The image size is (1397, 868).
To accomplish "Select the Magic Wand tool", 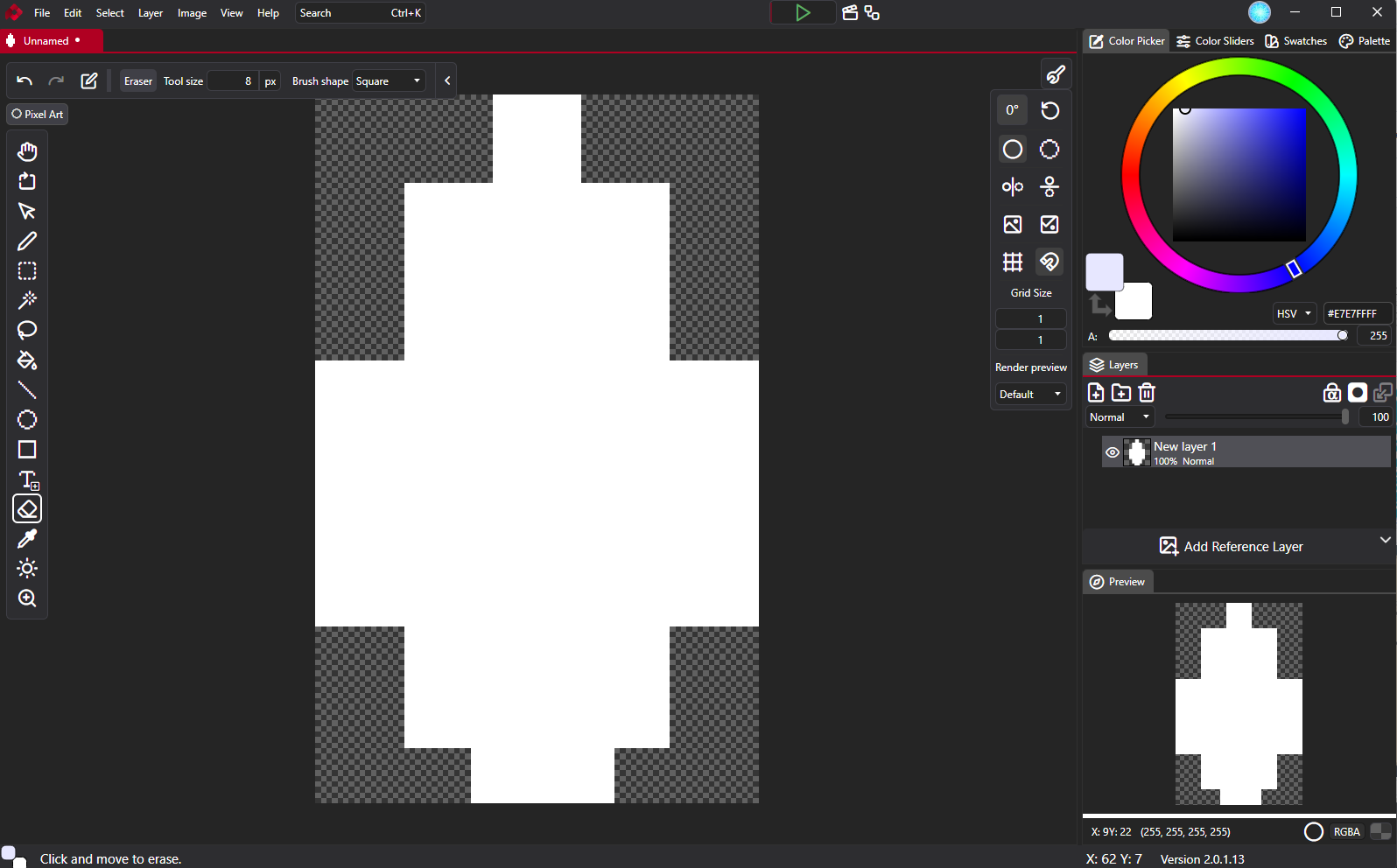I will click(x=27, y=301).
